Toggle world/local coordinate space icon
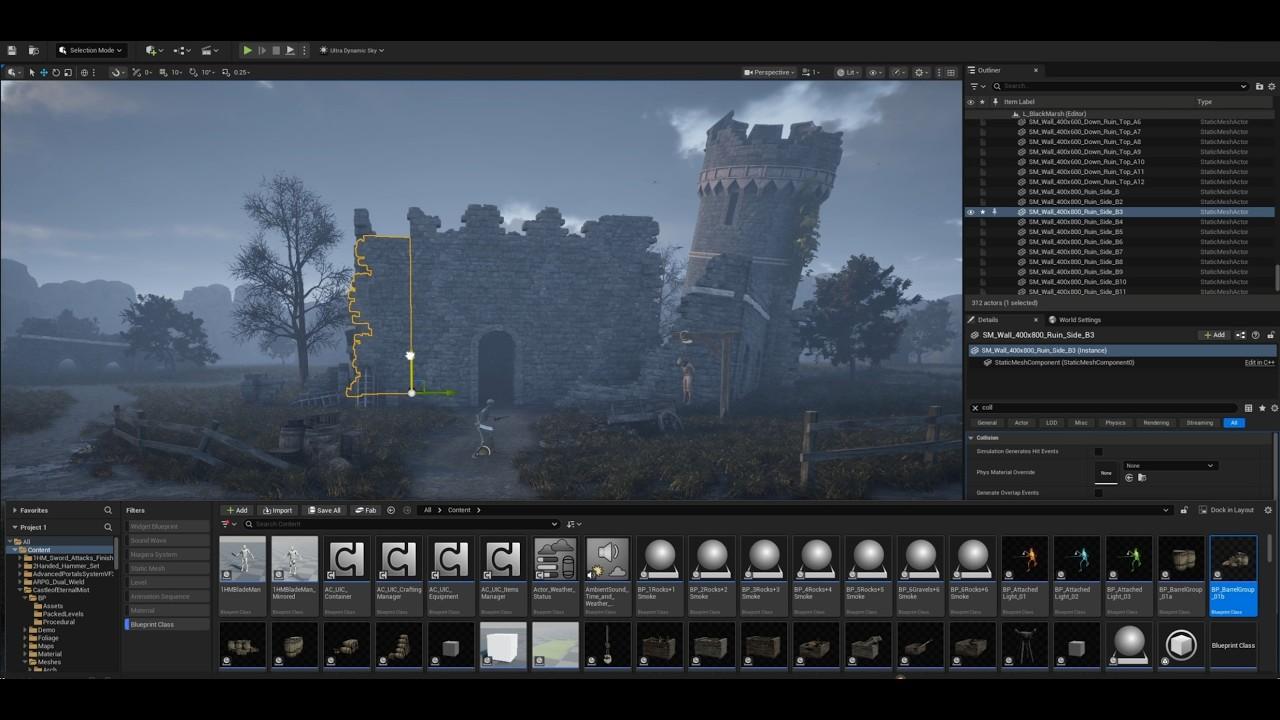The height and width of the screenshot is (720, 1280). [x=85, y=72]
